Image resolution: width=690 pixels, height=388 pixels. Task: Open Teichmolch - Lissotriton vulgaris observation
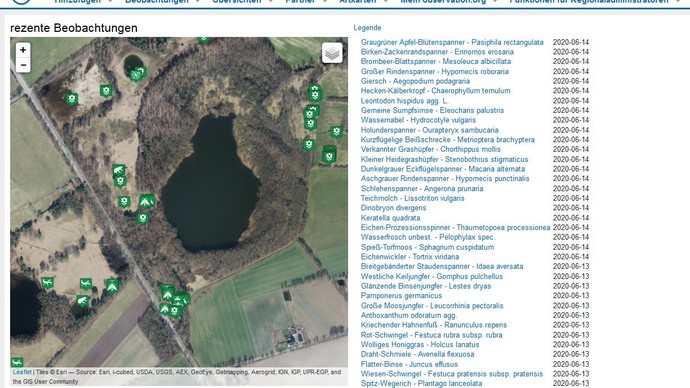pyautogui.click(x=412, y=198)
